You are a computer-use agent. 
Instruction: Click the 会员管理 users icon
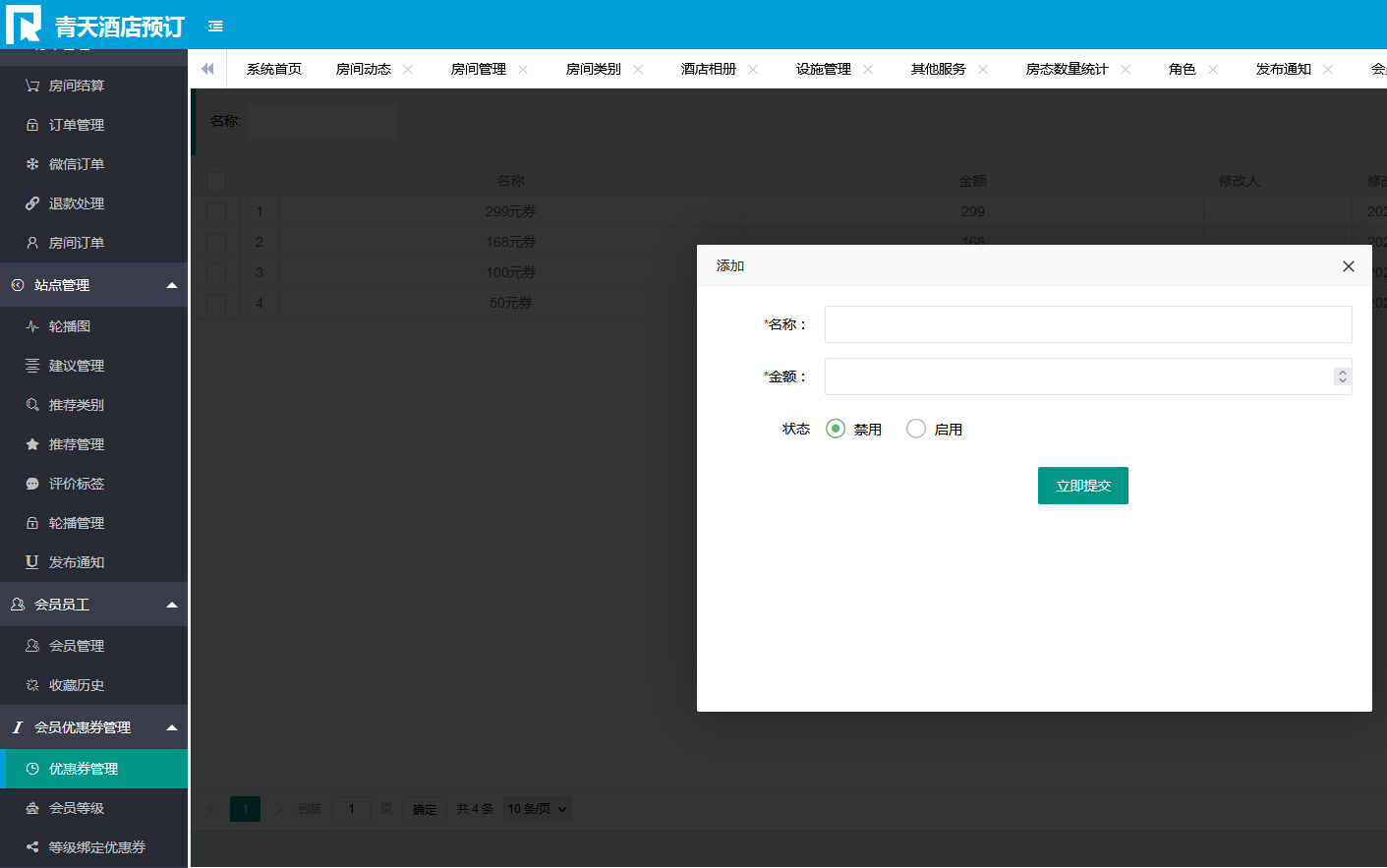pyautogui.click(x=32, y=646)
